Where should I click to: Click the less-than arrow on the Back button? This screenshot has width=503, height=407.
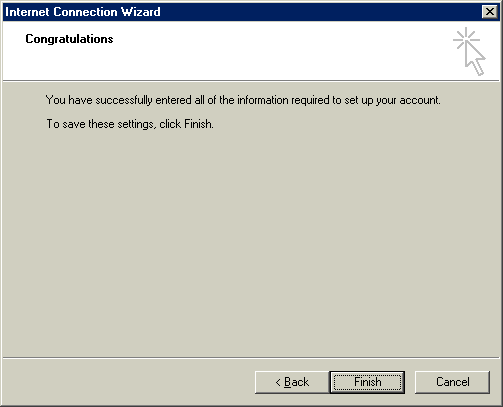(278, 382)
